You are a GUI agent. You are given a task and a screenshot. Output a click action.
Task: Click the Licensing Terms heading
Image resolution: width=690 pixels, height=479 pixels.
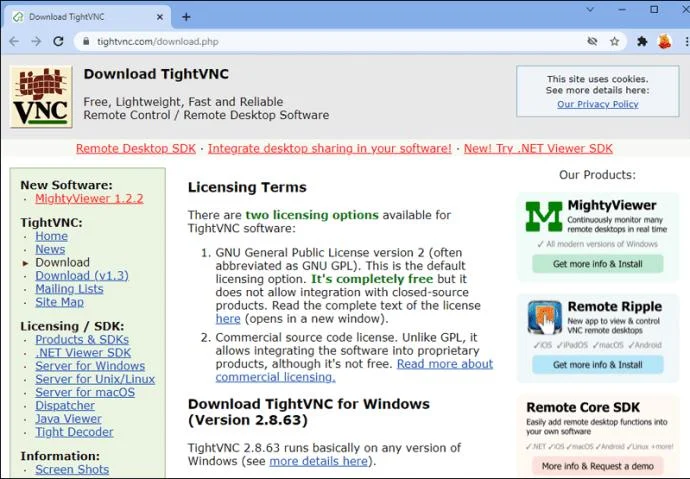(247, 187)
